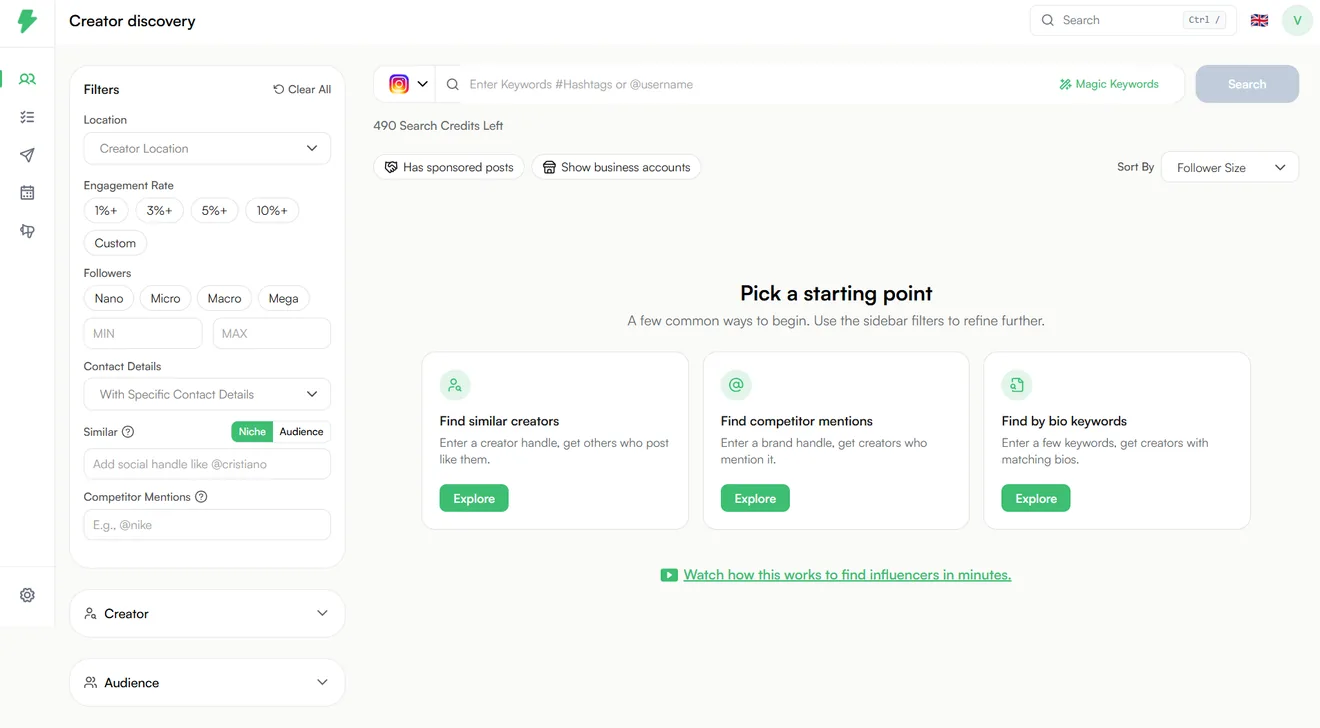Screen dimensions: 1320x728
Task: Toggle the 10%+ engagement rate chip
Action: pos(272,211)
